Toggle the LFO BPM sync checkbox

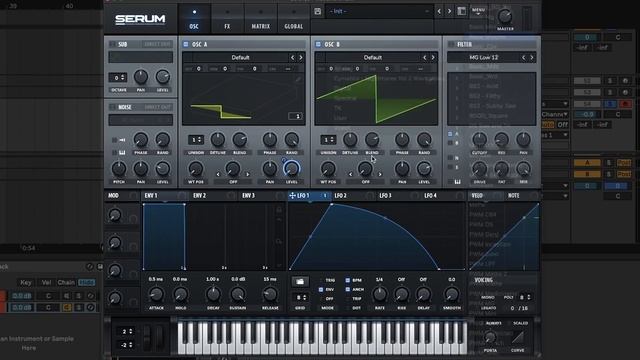click(348, 280)
